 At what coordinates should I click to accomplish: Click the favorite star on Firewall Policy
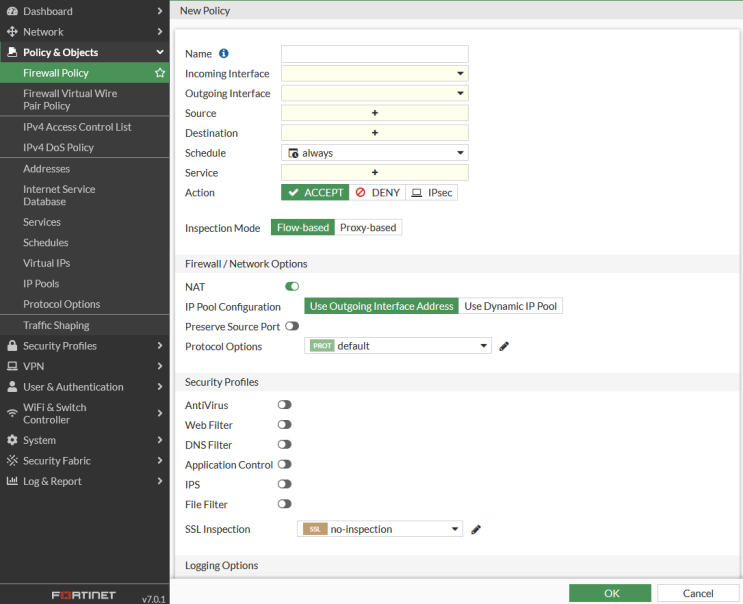(159, 73)
